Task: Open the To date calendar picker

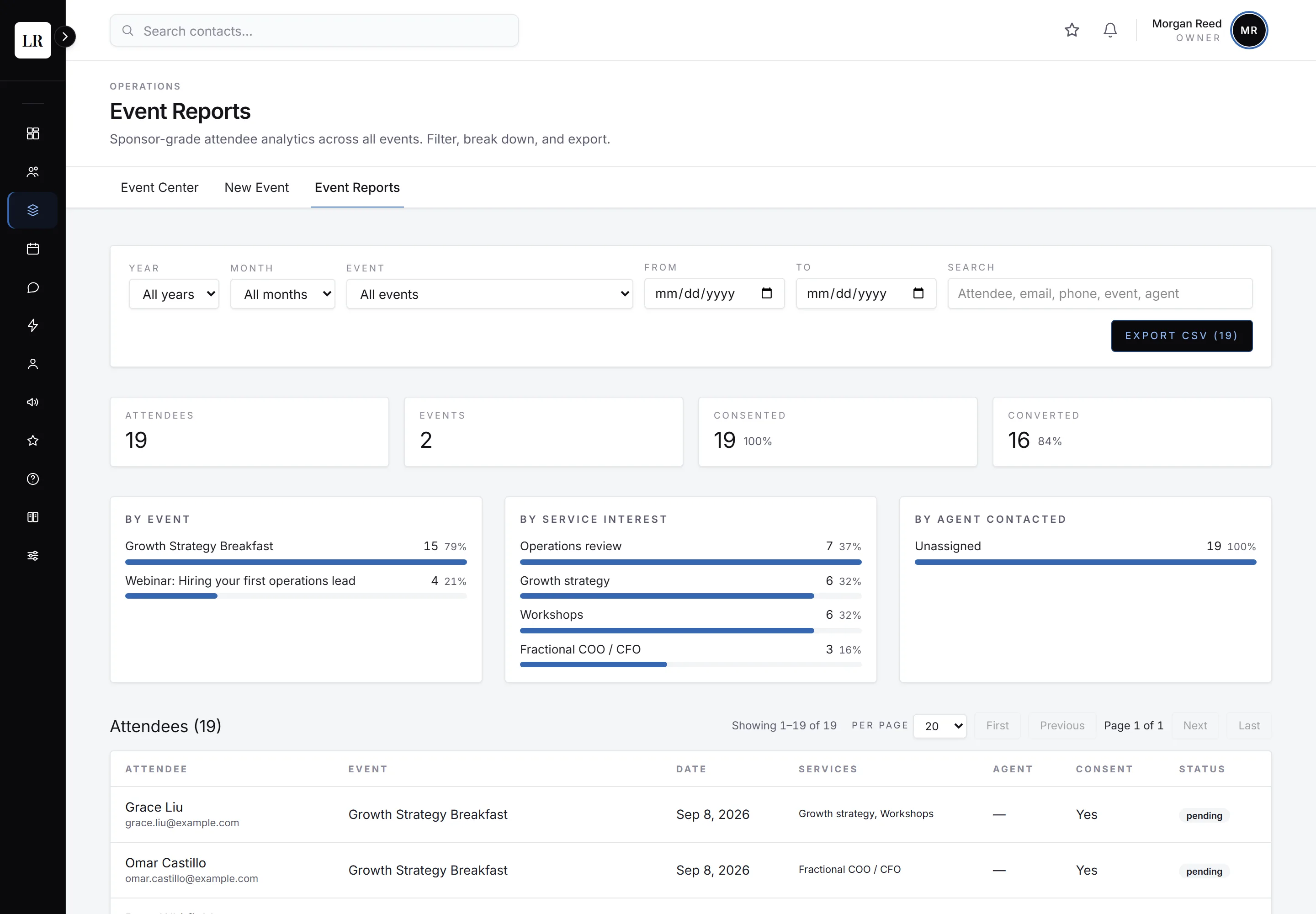Action: coord(918,293)
